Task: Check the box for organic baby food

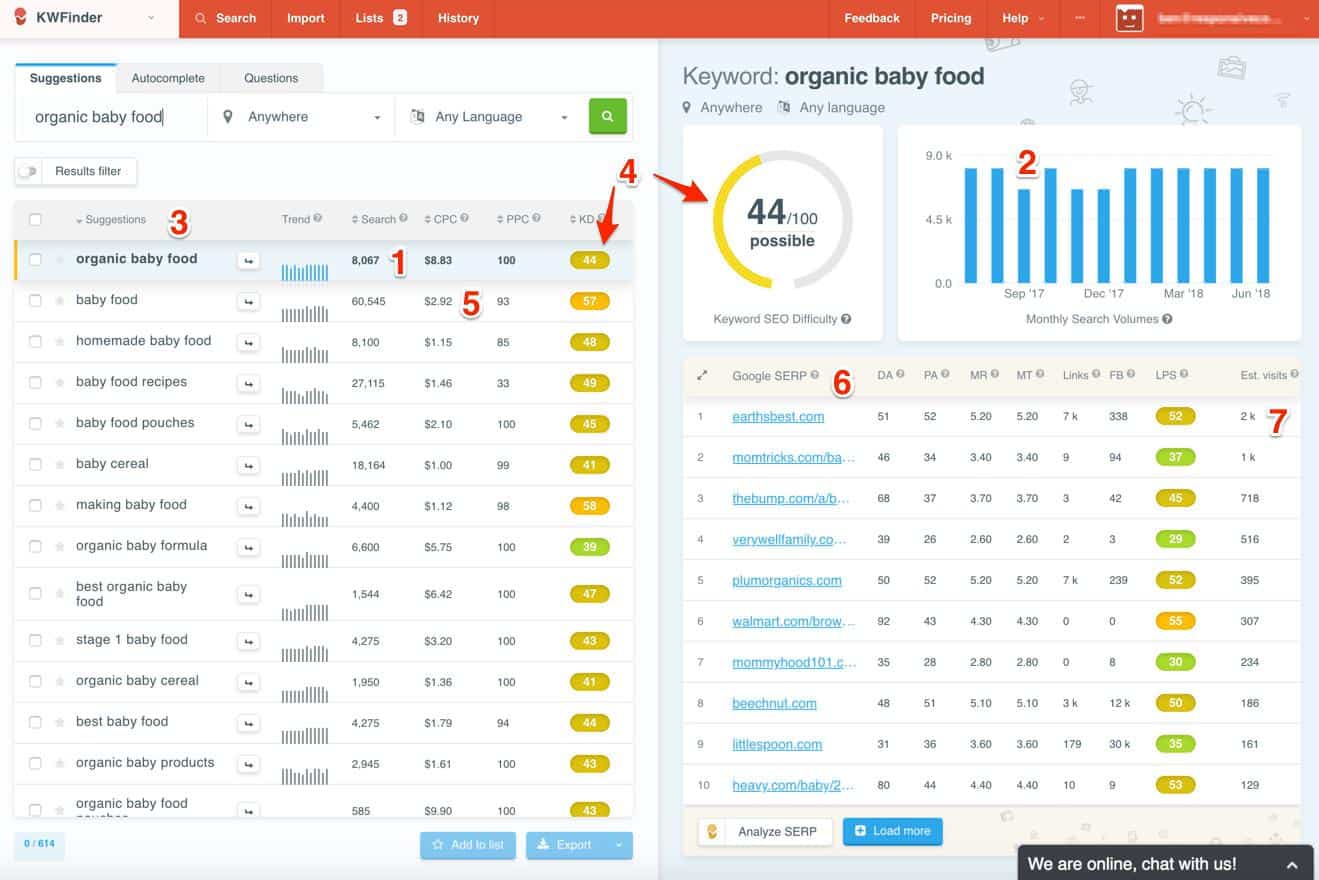Action: point(36,260)
